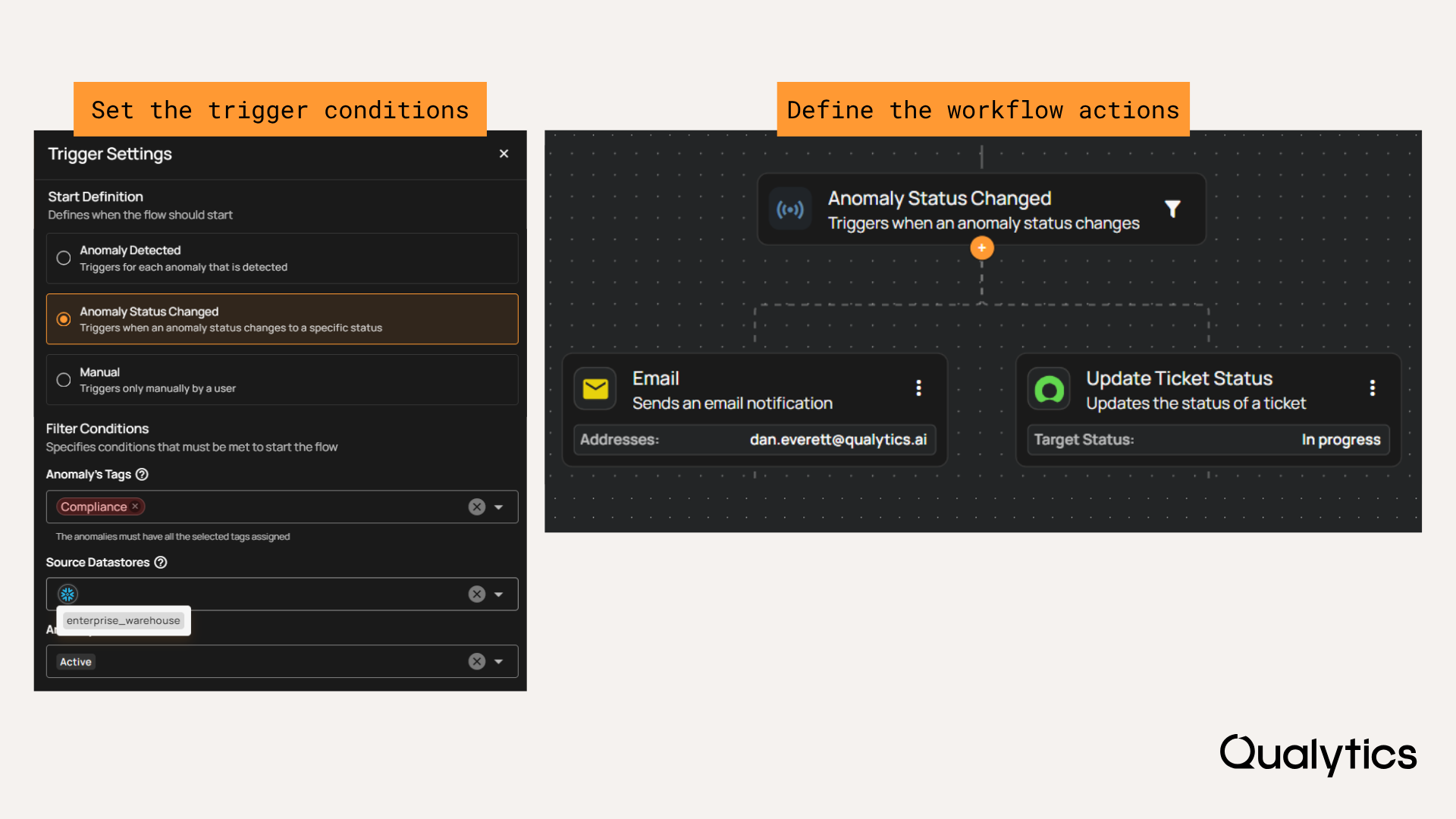Open the Update Ticket Status three-dot menu

pos(1372,388)
